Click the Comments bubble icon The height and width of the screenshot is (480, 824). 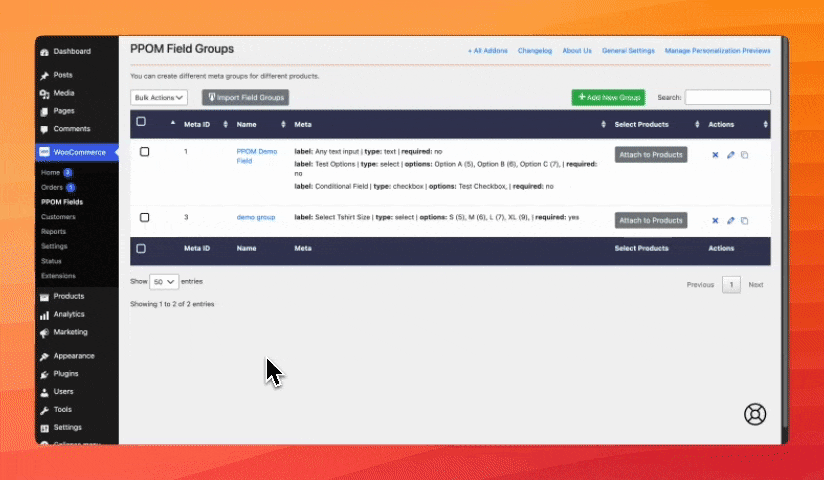coord(44,129)
